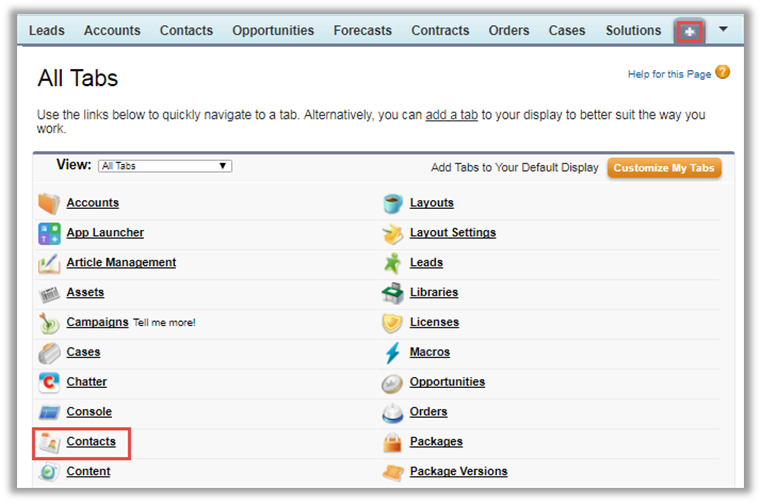Click the Packages lock icon
The width and height of the screenshot is (762, 503).
click(392, 442)
